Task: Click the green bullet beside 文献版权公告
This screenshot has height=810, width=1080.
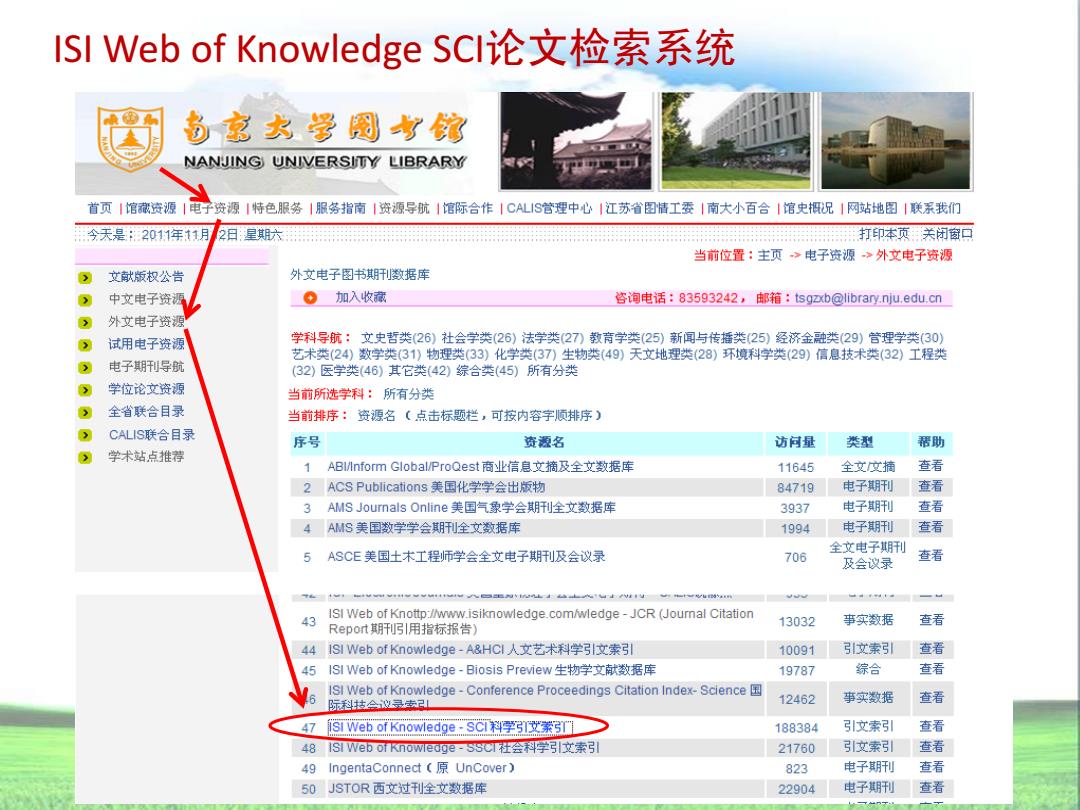Action: [85, 278]
